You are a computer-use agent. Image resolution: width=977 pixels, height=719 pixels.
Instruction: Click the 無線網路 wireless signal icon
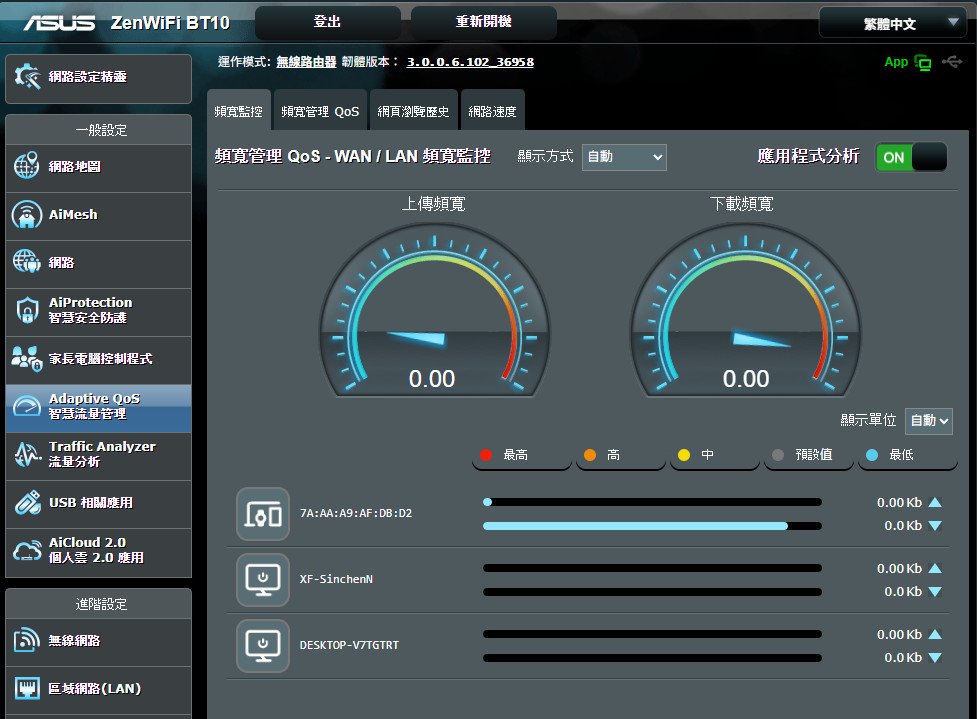pos(27,640)
